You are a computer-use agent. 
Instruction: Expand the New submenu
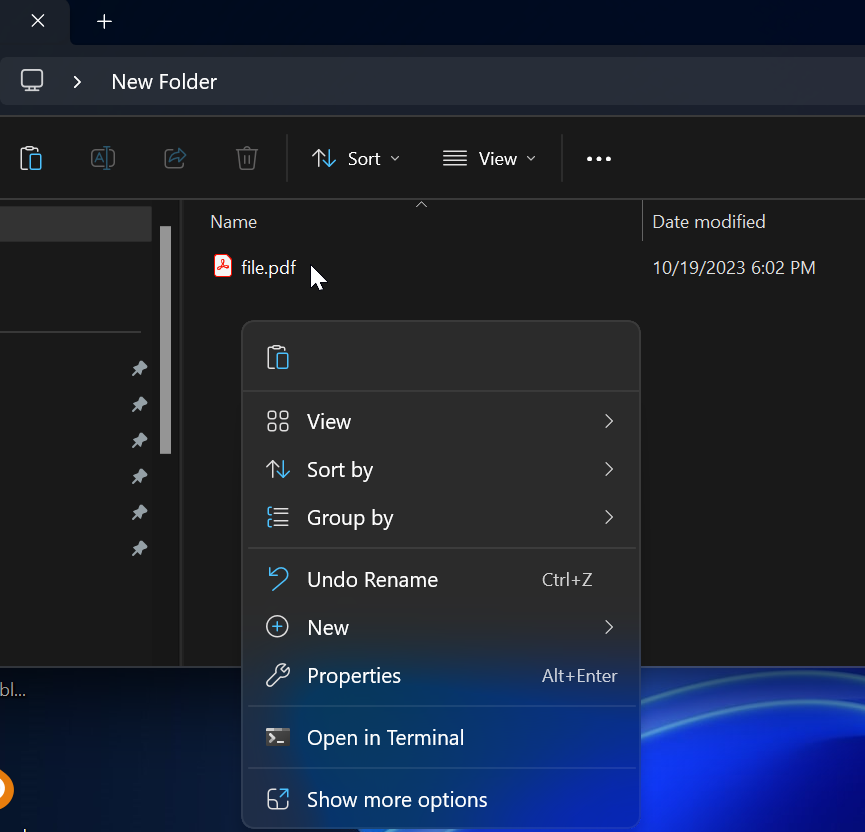[441, 627]
